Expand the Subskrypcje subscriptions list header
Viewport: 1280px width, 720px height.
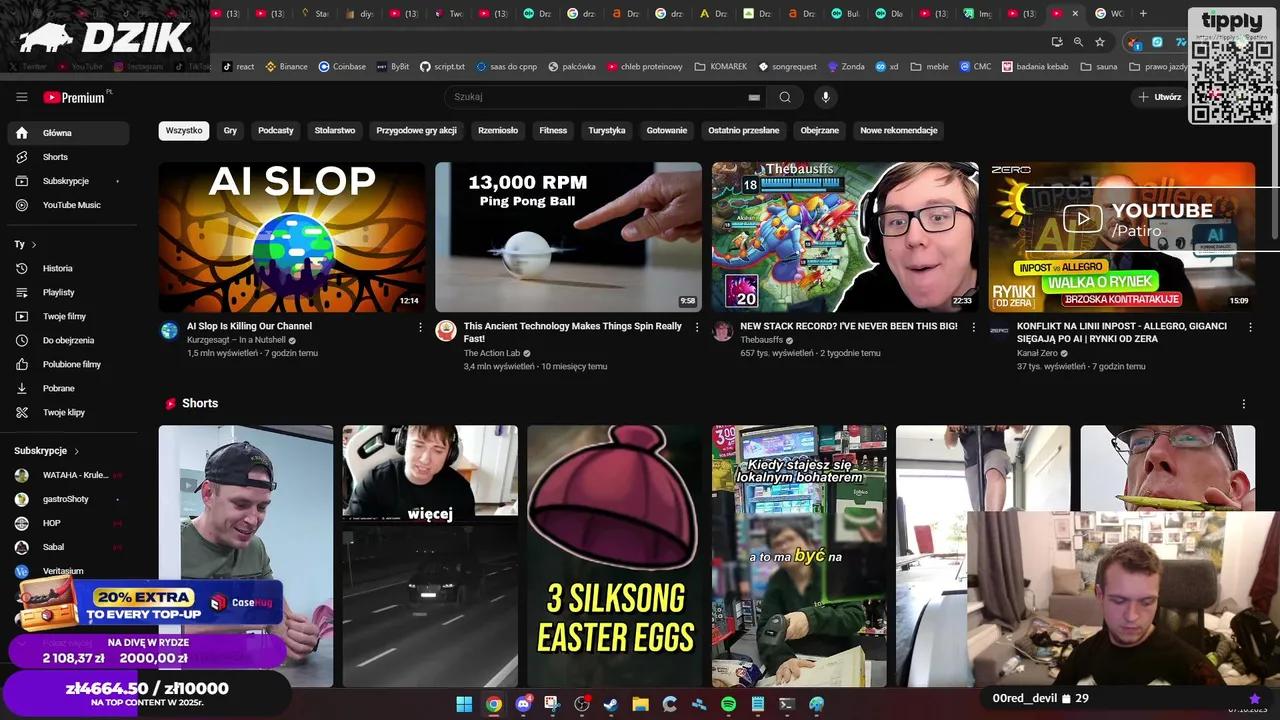(x=47, y=451)
